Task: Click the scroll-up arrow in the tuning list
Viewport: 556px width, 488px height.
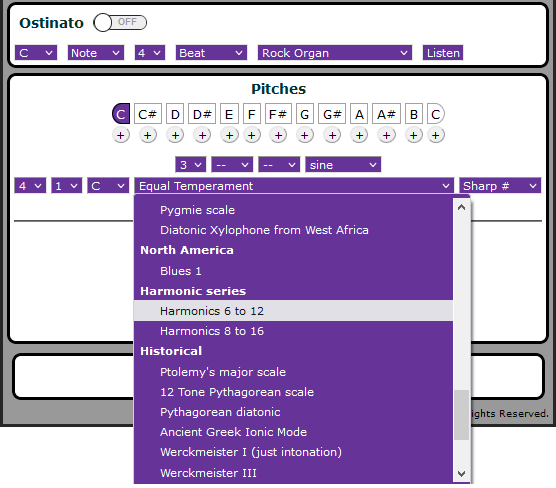Action: [x=461, y=207]
